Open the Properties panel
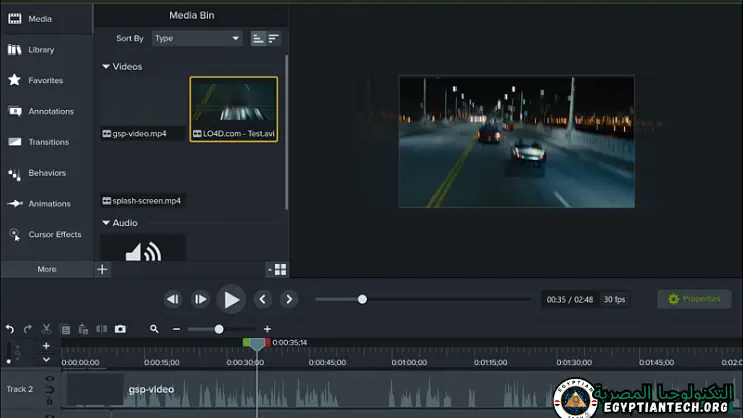The width and height of the screenshot is (743, 418). pyautogui.click(x=694, y=299)
